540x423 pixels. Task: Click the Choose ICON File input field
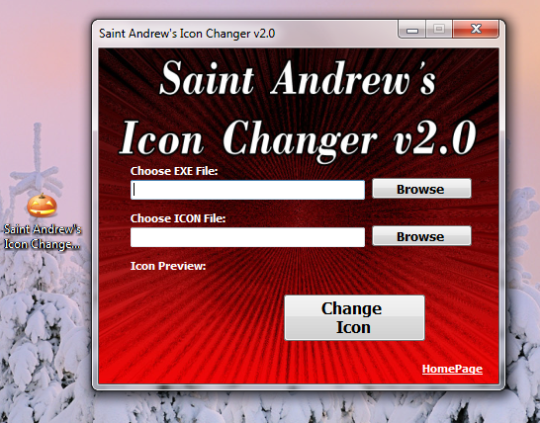(248, 237)
